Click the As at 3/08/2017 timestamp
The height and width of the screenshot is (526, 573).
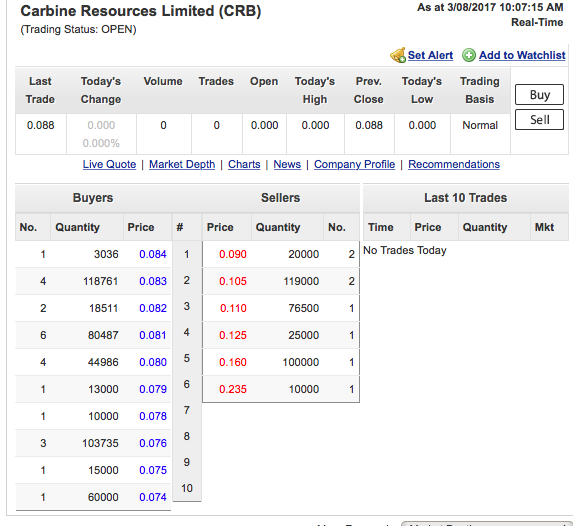pyautogui.click(x=490, y=7)
